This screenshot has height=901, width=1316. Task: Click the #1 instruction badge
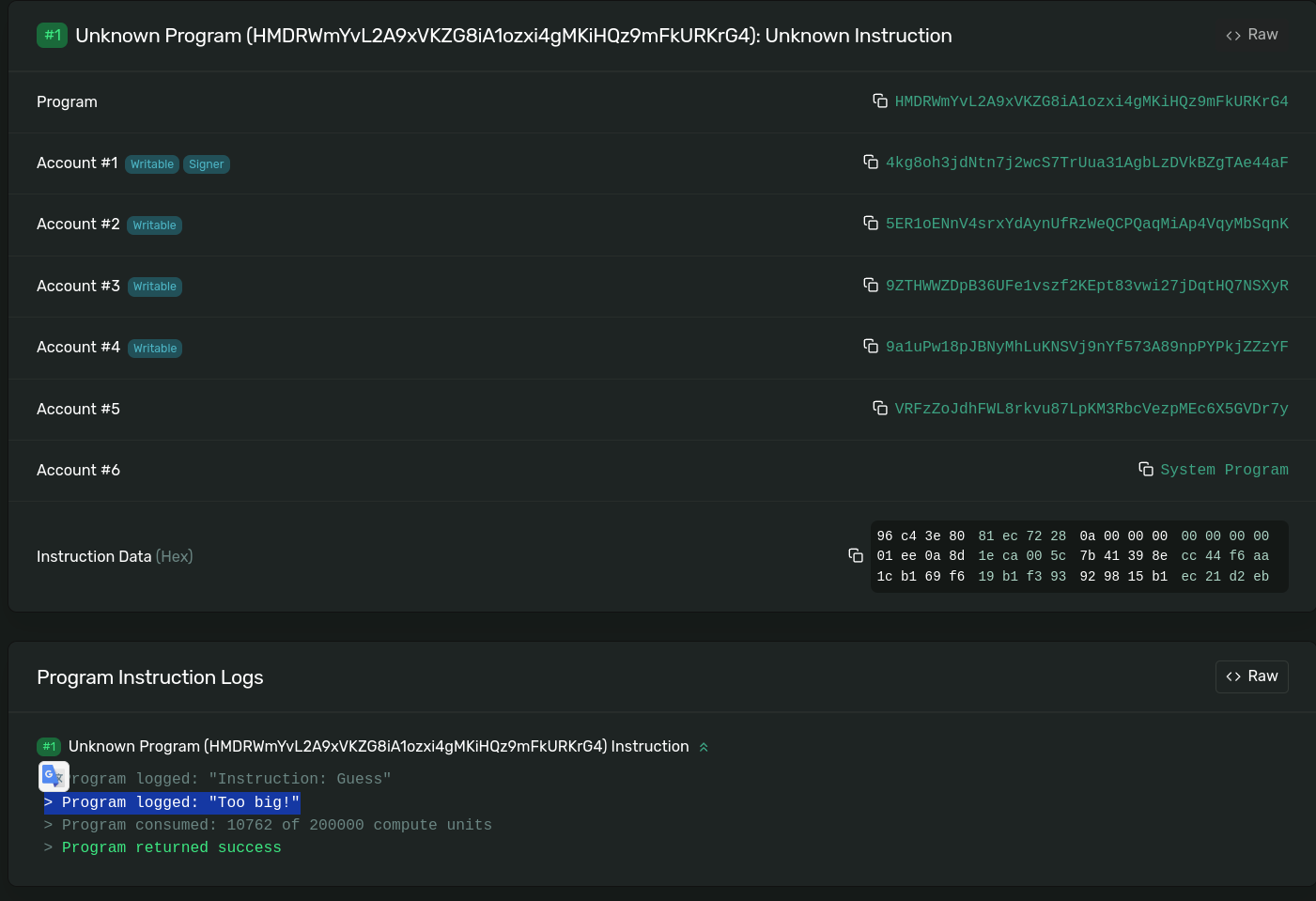[x=53, y=35]
